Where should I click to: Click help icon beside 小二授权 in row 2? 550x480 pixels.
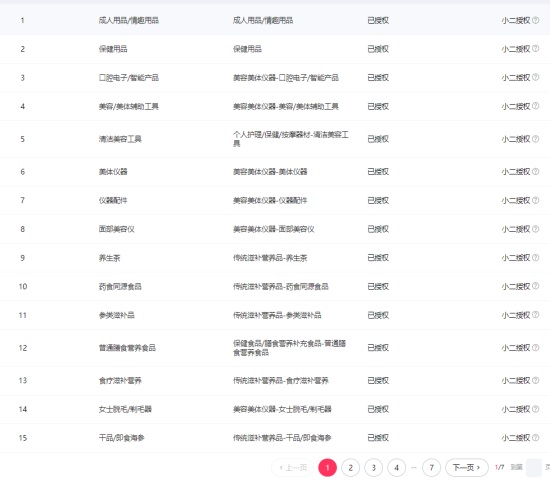click(536, 49)
